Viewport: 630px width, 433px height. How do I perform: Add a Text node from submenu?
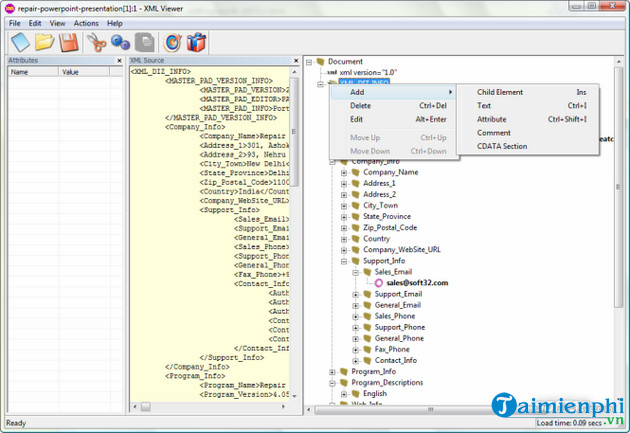(527, 106)
